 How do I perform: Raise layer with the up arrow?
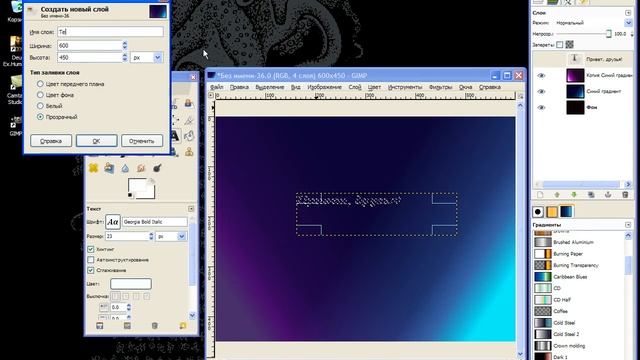pos(557,195)
